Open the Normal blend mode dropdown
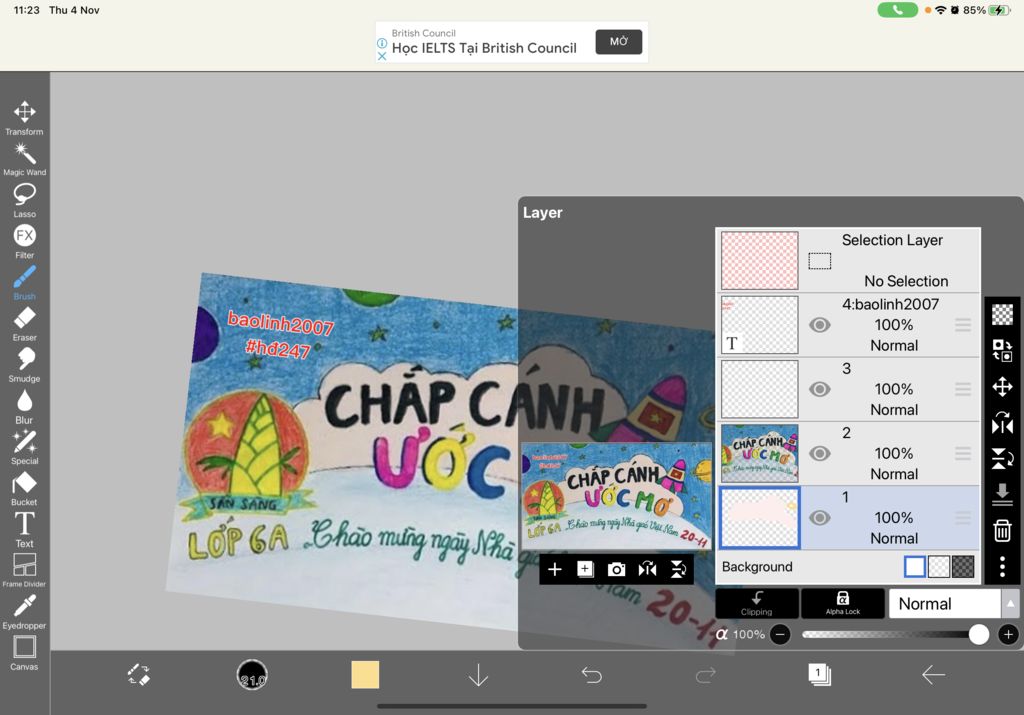 [952, 603]
